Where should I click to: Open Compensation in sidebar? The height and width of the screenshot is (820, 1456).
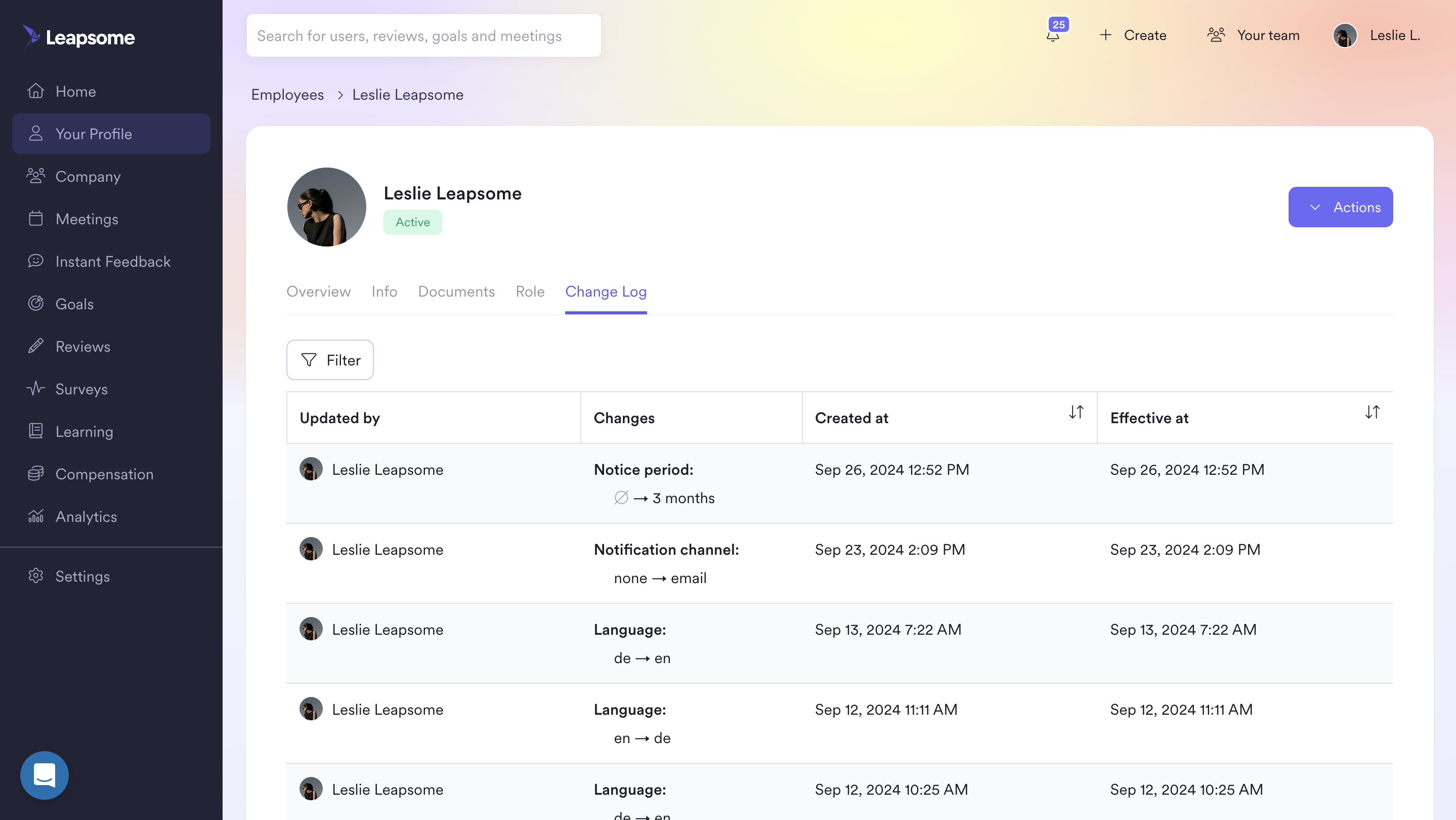click(x=111, y=474)
